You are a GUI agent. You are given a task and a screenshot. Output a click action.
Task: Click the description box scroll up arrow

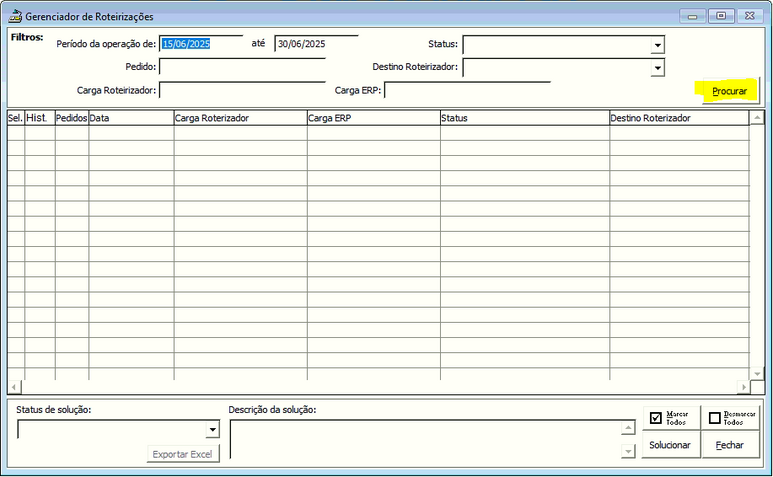click(x=628, y=427)
